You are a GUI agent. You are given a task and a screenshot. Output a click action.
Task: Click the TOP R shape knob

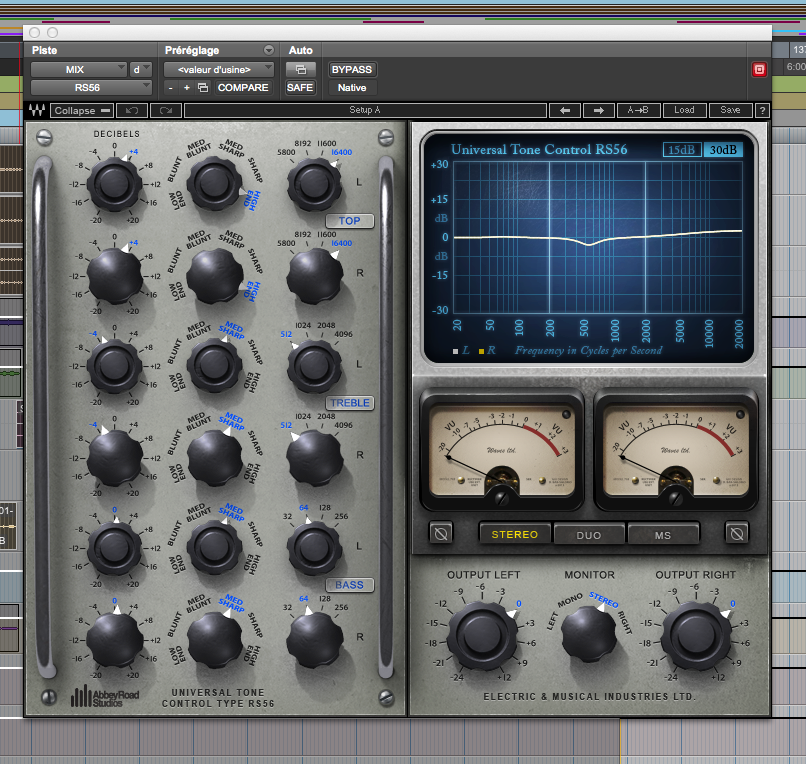(214, 276)
